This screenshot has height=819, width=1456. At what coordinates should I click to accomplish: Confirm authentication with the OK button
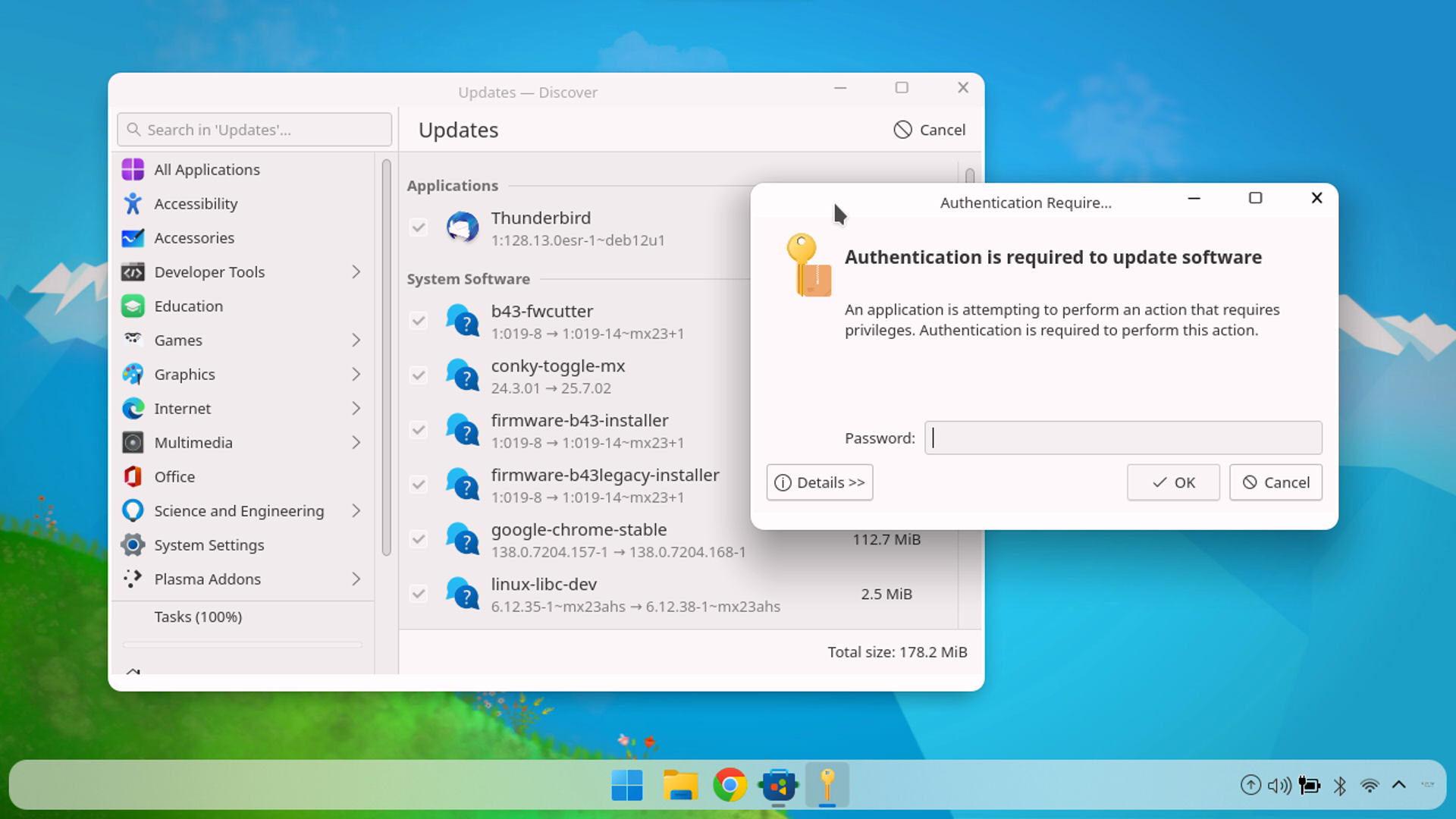pyautogui.click(x=1173, y=482)
